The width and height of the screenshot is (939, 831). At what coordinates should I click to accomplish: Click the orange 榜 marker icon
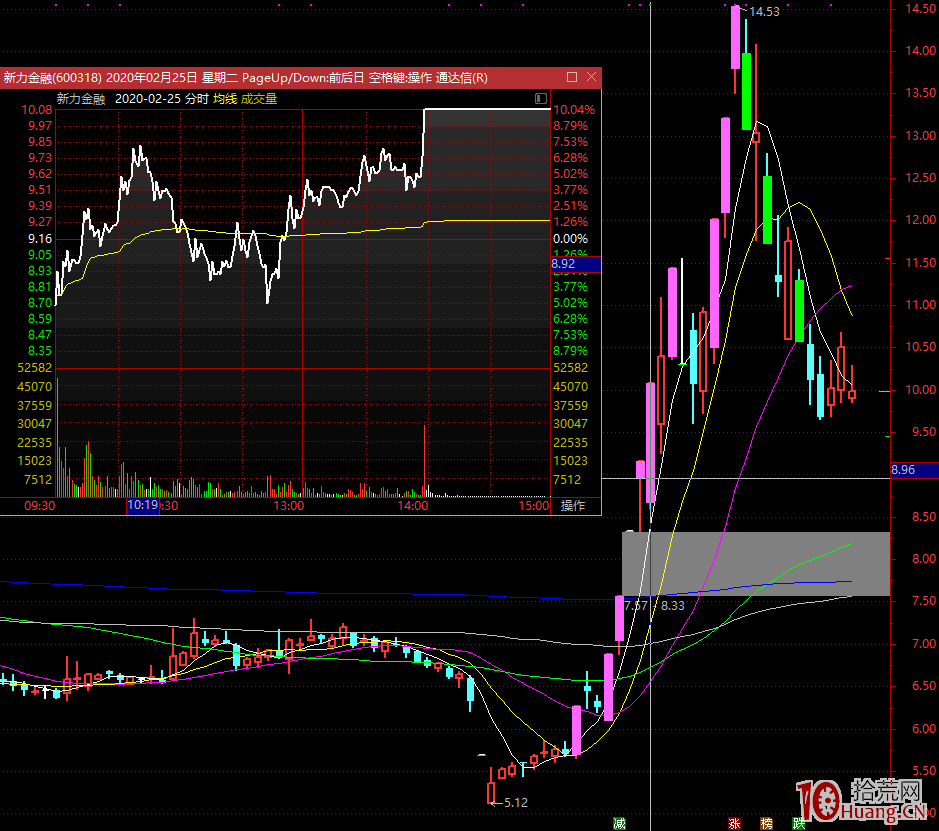(x=767, y=823)
